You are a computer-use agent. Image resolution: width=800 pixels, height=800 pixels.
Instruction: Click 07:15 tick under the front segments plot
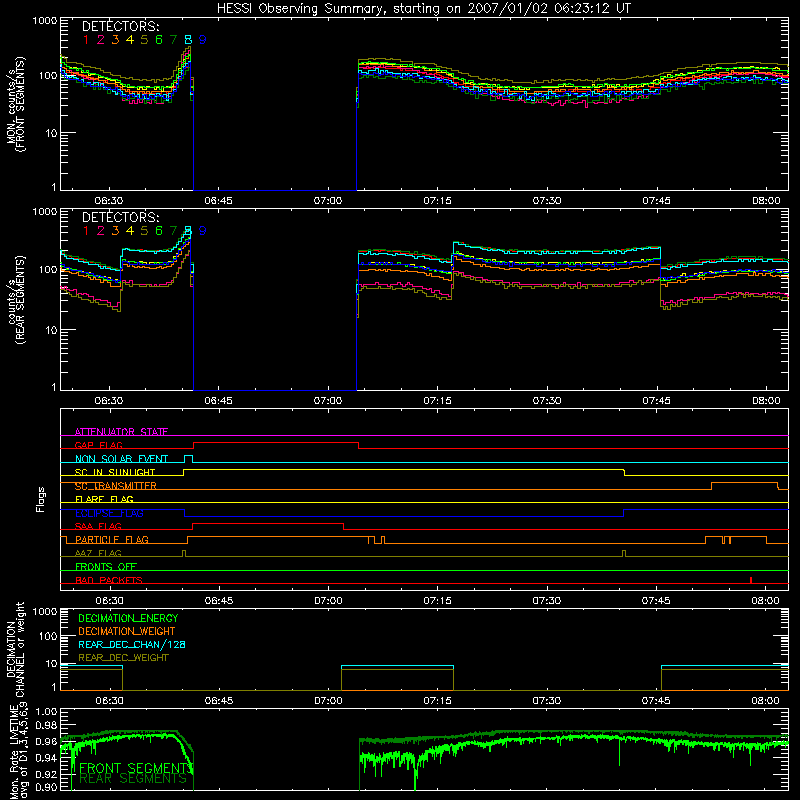pyautogui.click(x=437, y=201)
